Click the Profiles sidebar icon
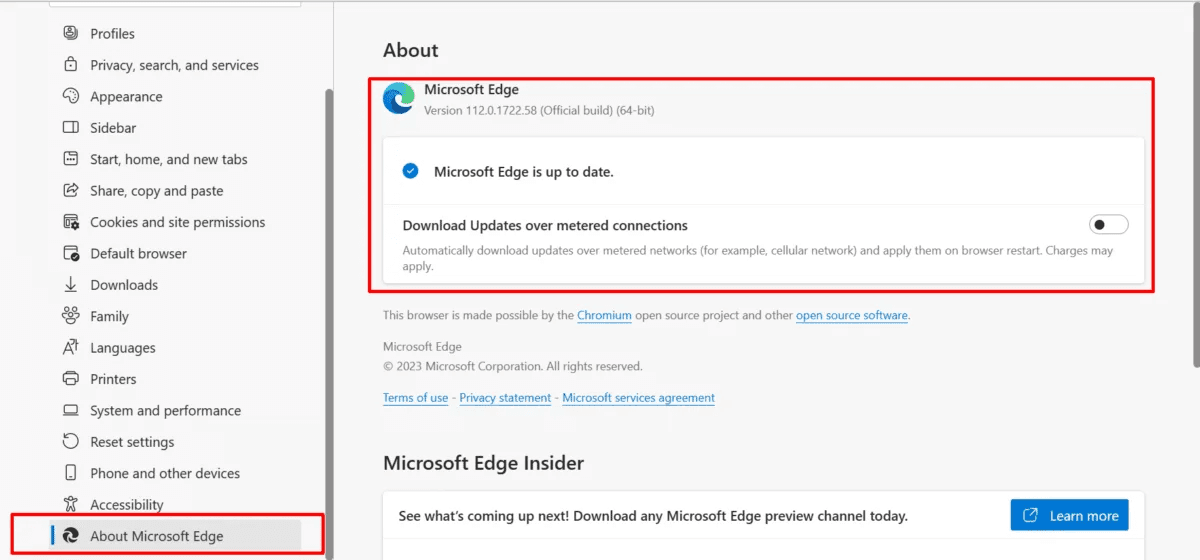The image size is (1200, 560). tap(70, 33)
